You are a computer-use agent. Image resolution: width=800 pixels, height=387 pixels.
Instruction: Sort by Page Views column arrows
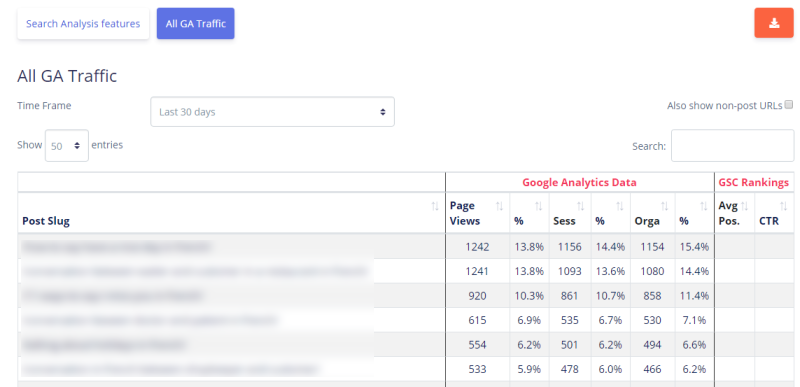click(x=499, y=206)
